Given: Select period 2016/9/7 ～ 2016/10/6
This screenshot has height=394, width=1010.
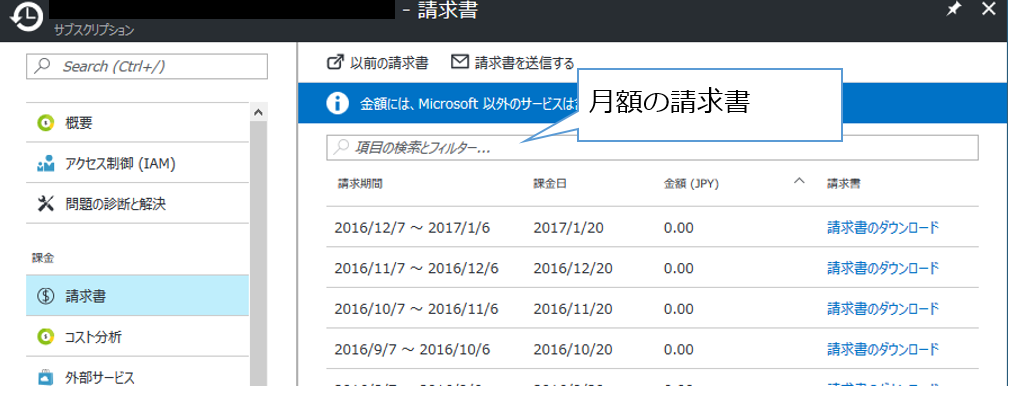Looking at the screenshot, I should pos(412,350).
